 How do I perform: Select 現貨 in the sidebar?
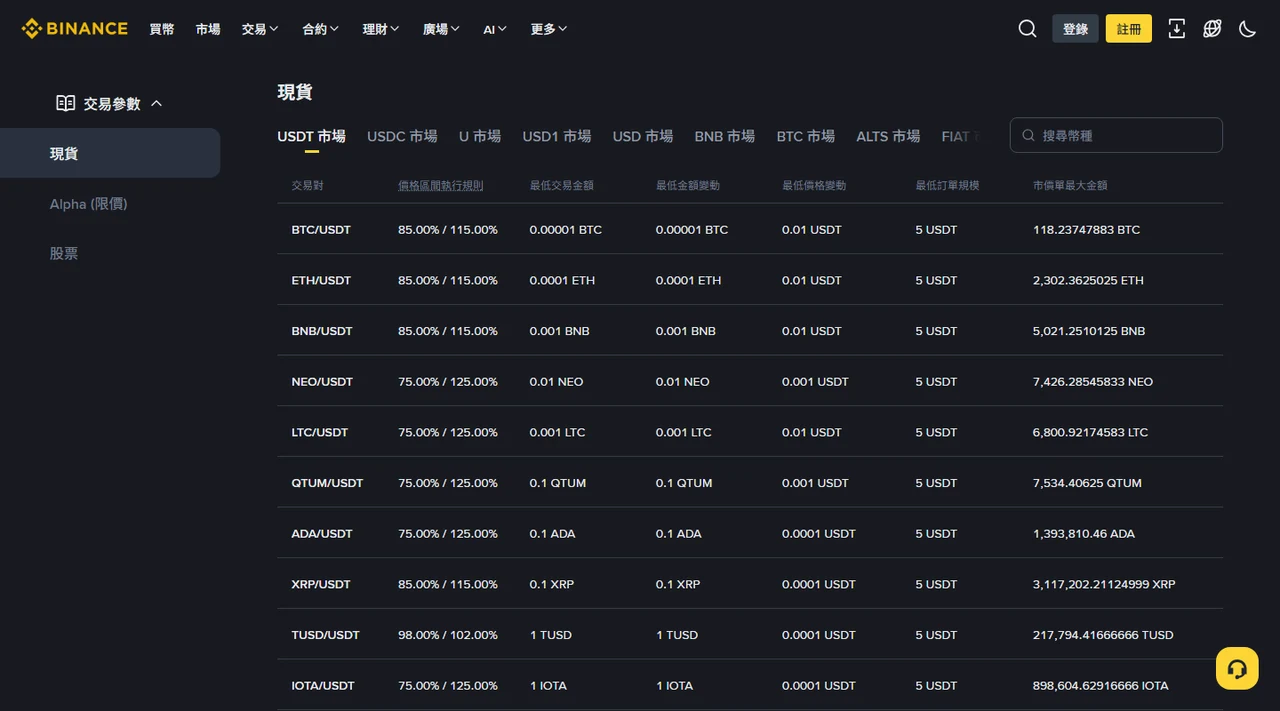click(x=110, y=153)
